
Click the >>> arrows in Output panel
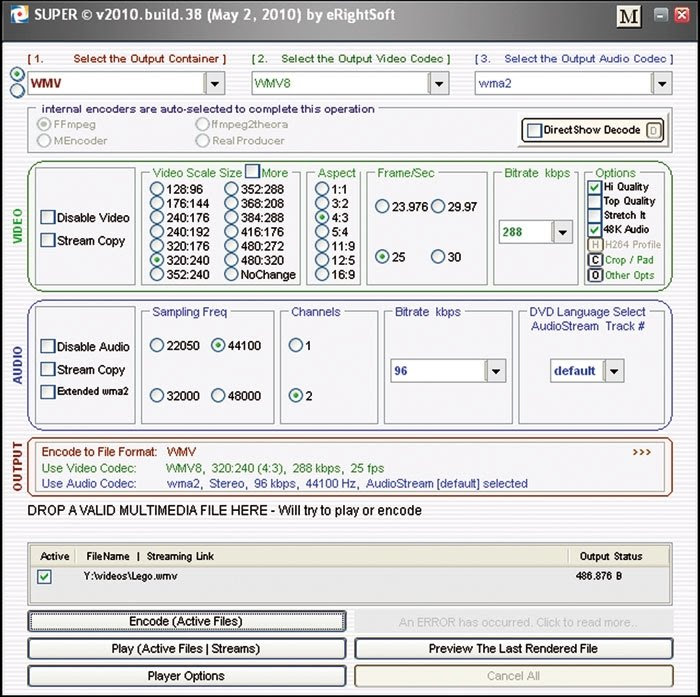[x=642, y=452]
